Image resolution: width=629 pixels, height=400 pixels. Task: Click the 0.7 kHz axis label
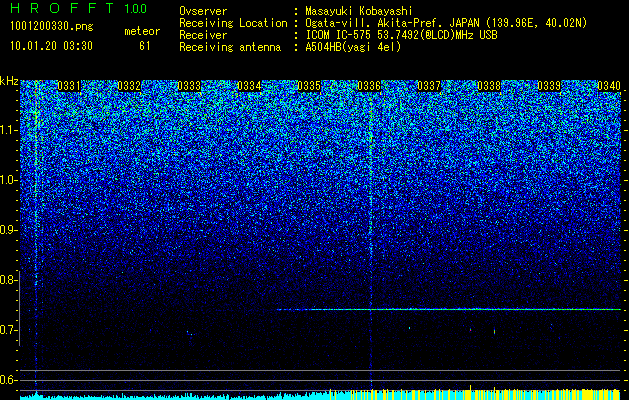click(8, 330)
